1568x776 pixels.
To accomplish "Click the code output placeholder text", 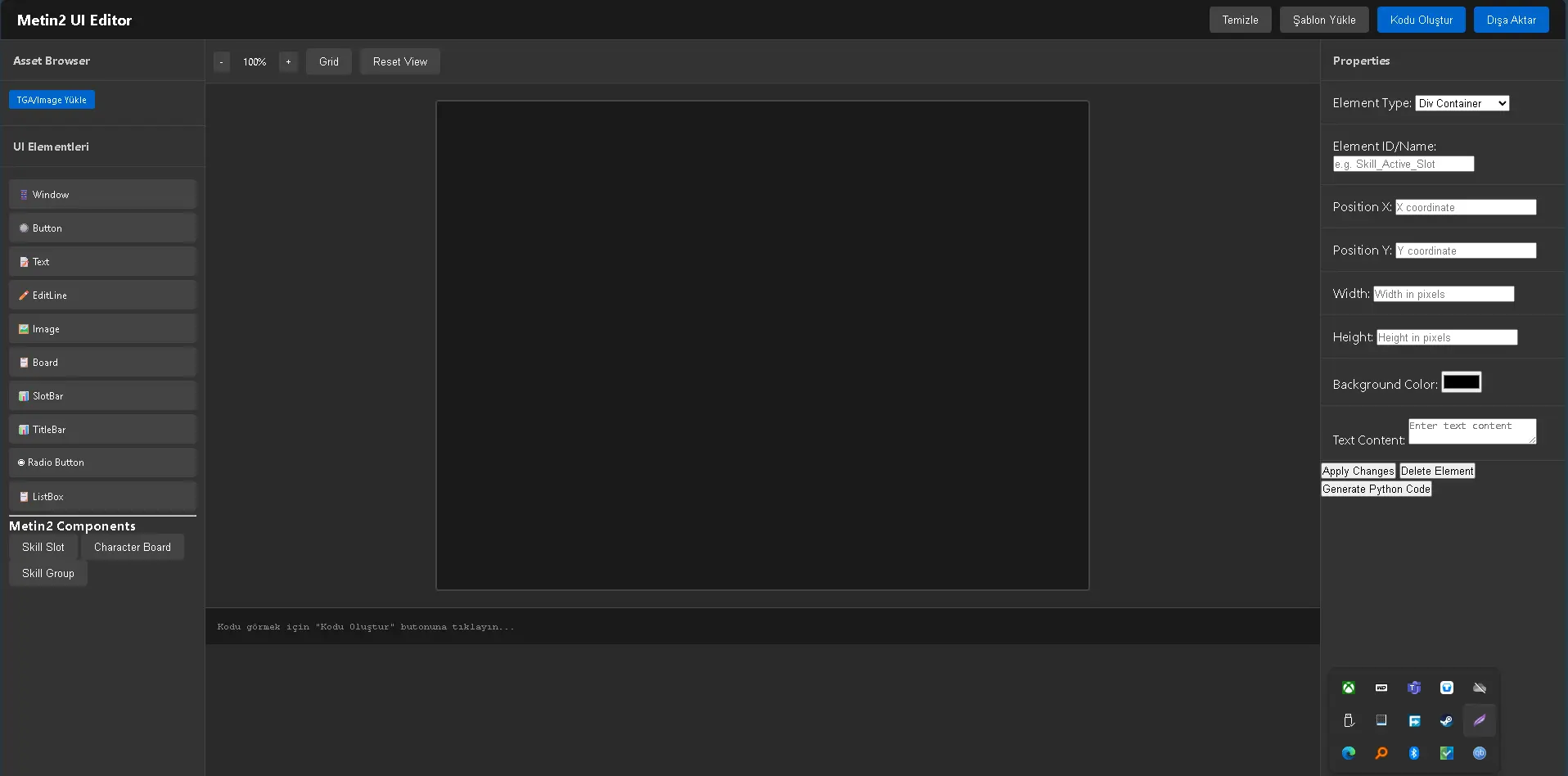I will [366, 627].
